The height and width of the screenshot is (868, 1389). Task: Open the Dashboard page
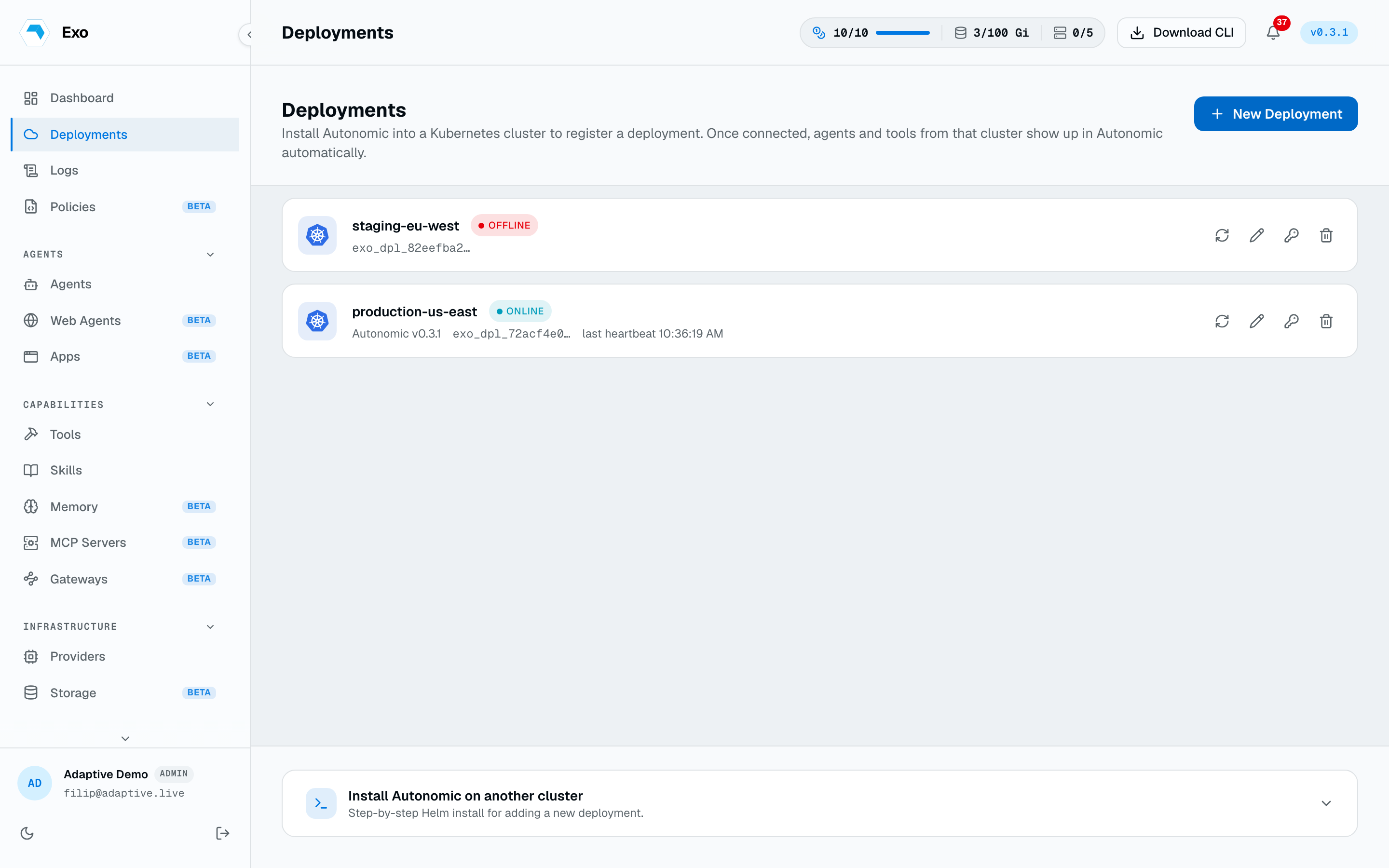click(x=124, y=98)
